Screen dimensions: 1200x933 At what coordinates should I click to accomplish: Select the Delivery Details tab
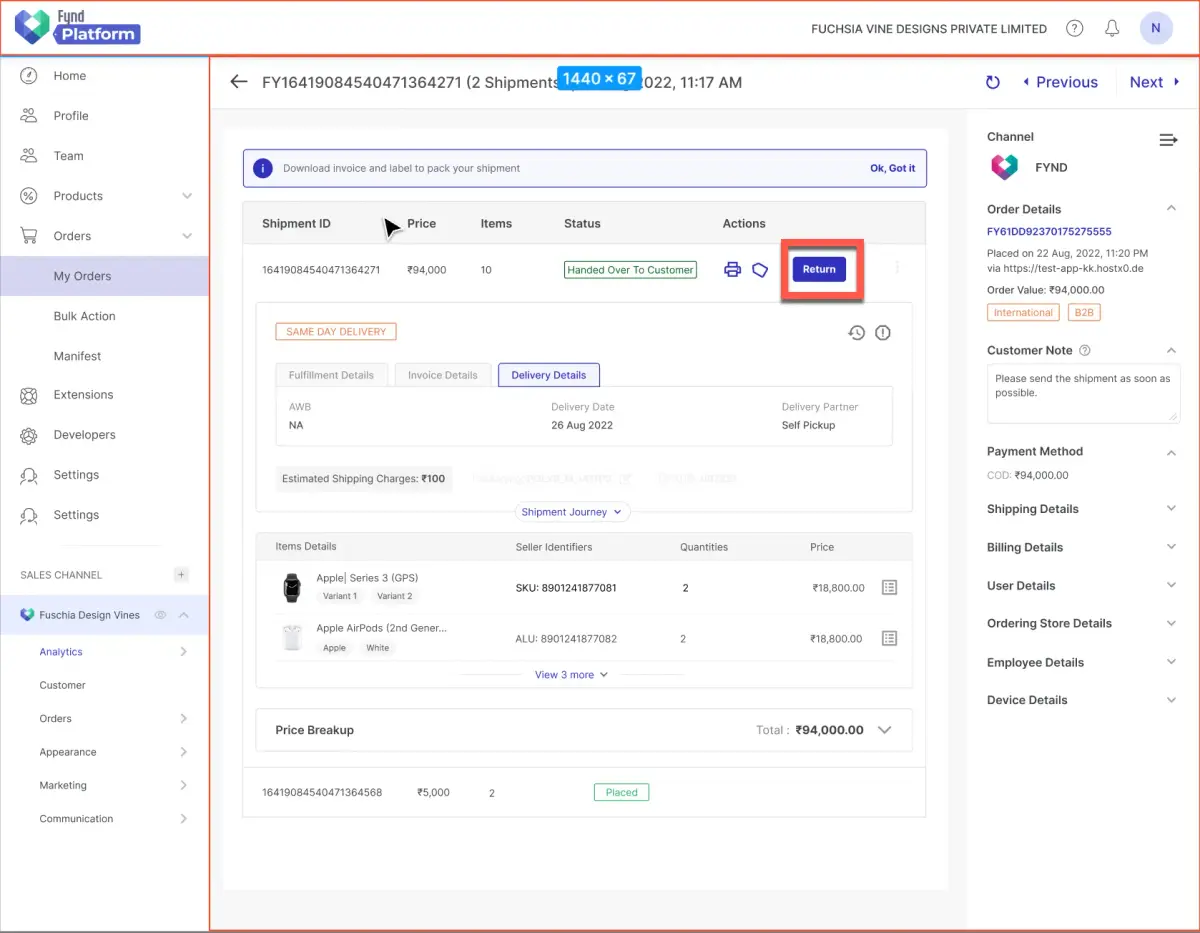click(x=549, y=375)
